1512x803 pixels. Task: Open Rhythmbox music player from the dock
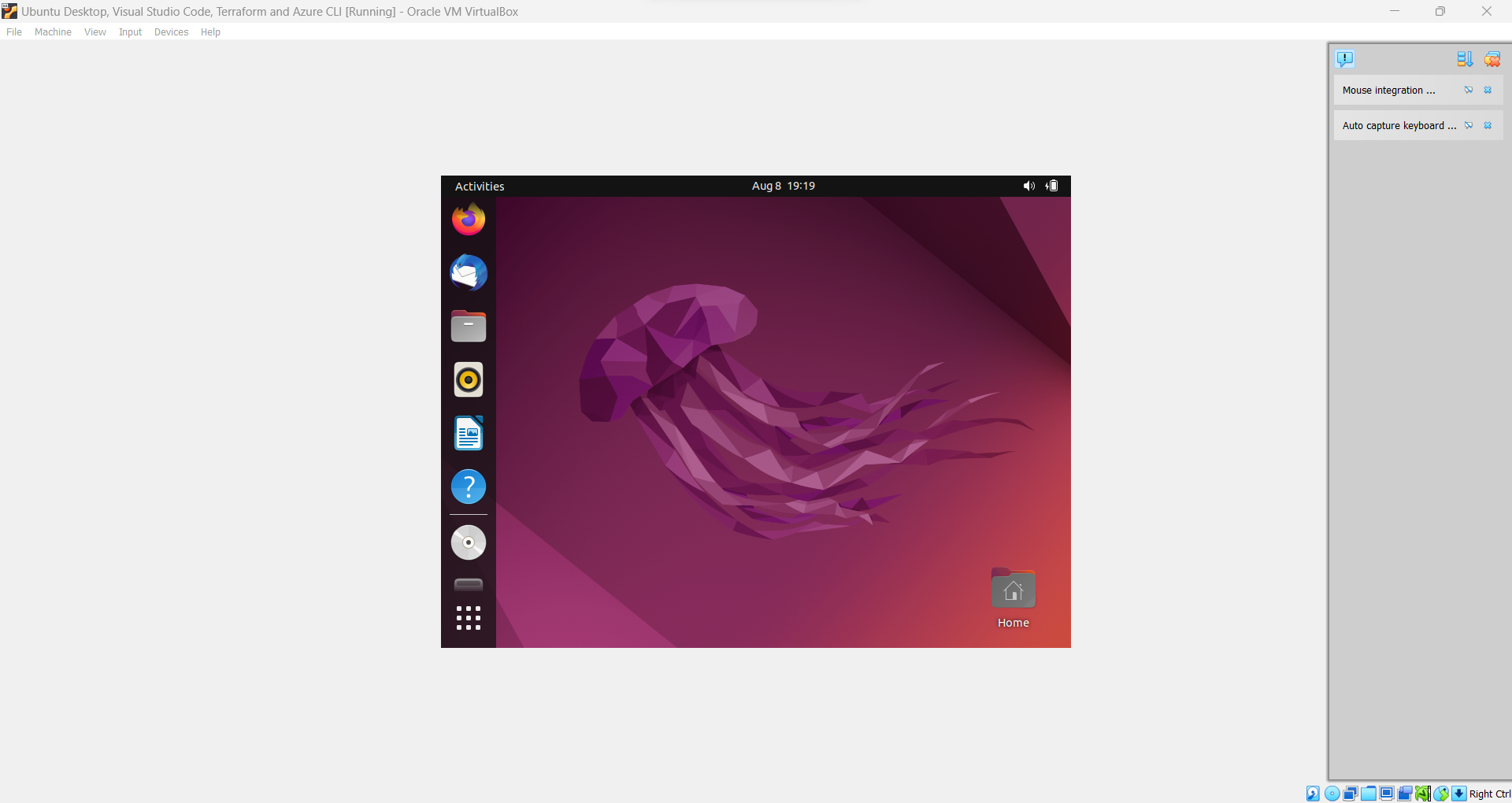(x=469, y=379)
